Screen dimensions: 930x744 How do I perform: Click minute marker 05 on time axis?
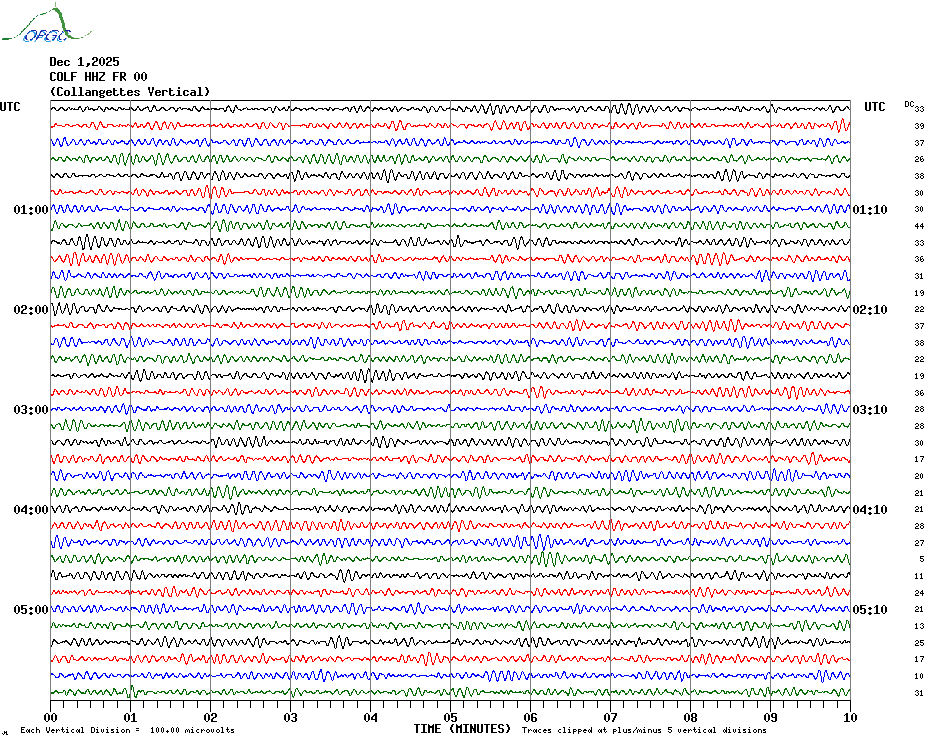coord(450,717)
